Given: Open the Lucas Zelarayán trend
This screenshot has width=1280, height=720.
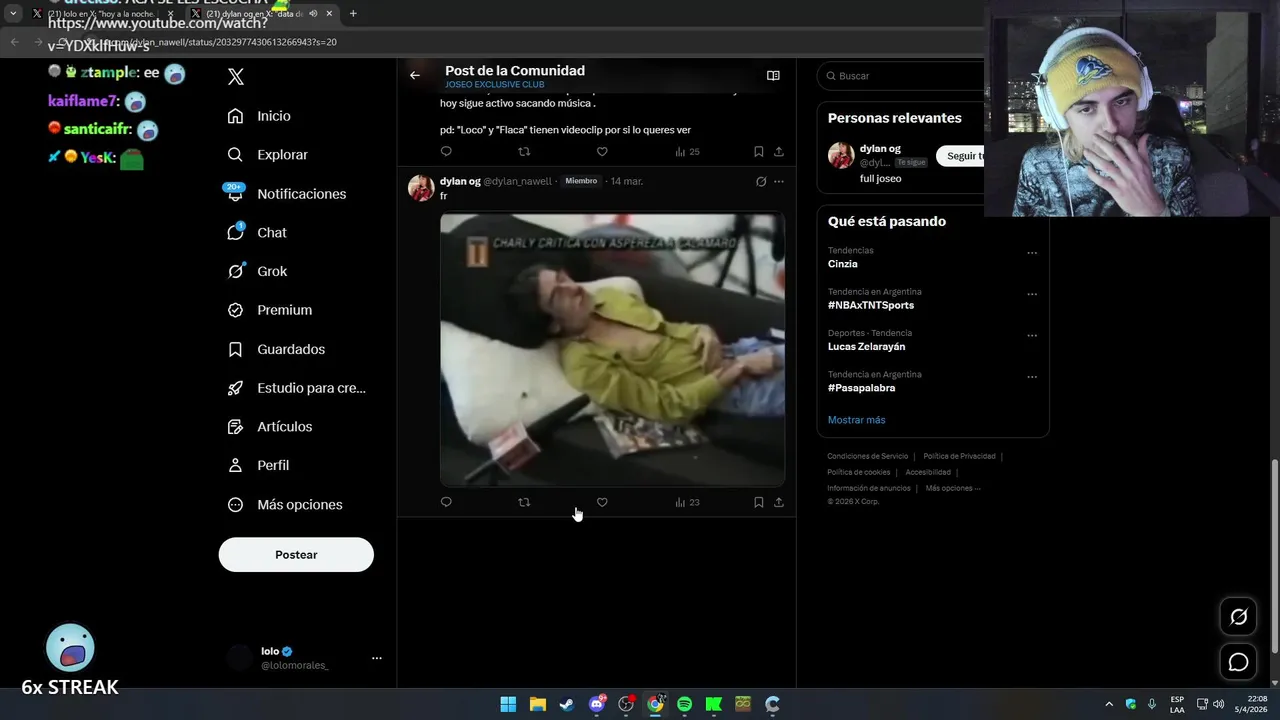Looking at the screenshot, I should (866, 347).
